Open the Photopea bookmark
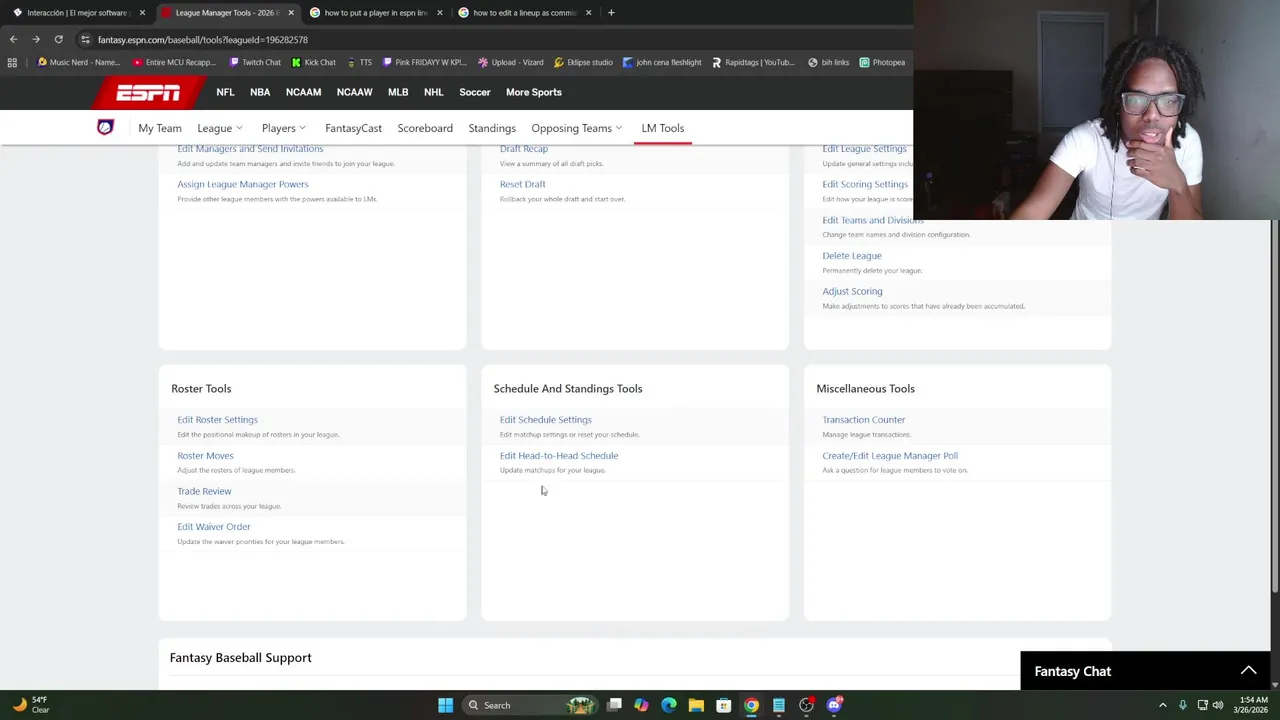Image resolution: width=1280 pixels, height=720 pixels. (882, 62)
